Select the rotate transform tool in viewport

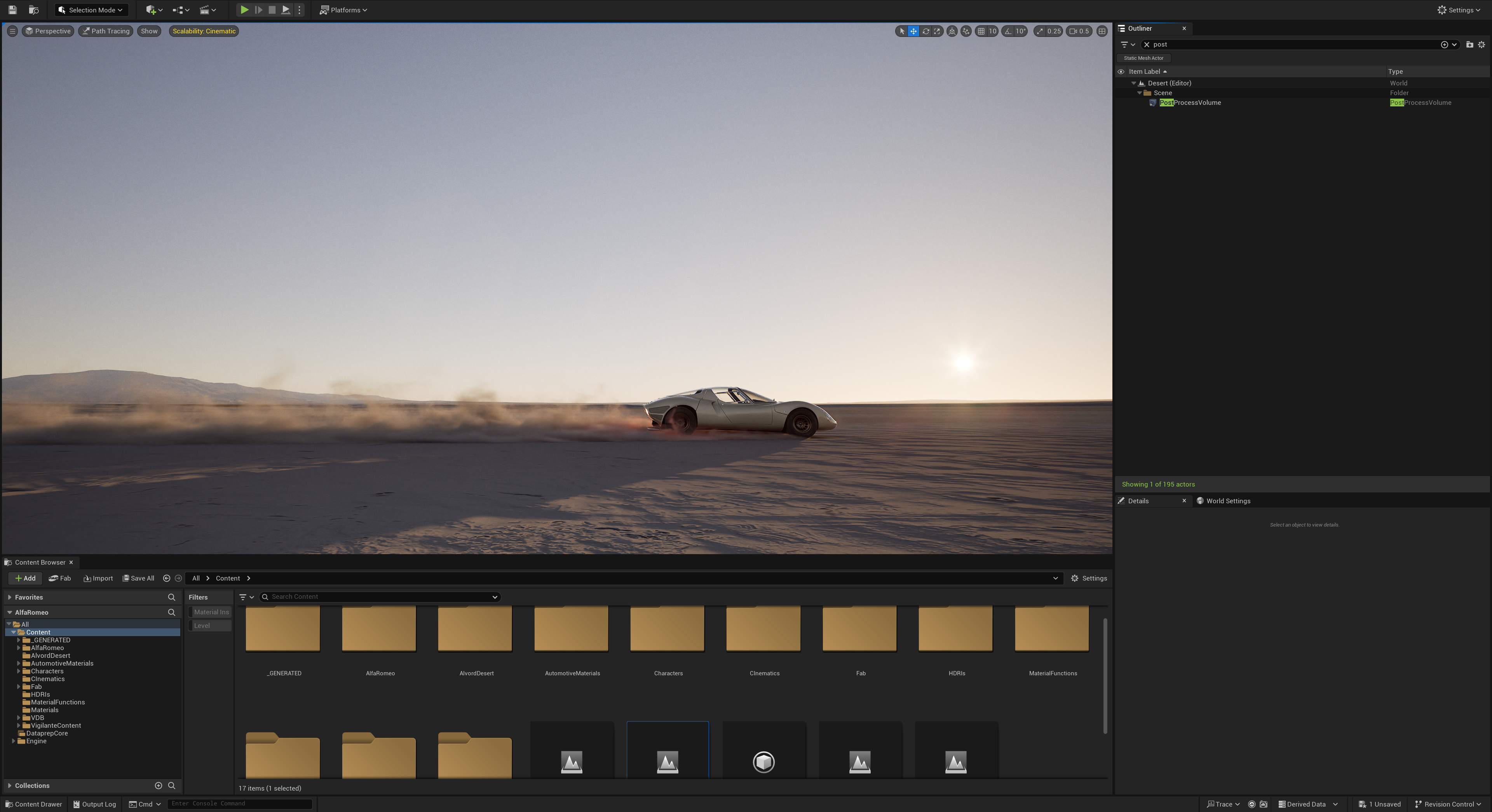925,31
